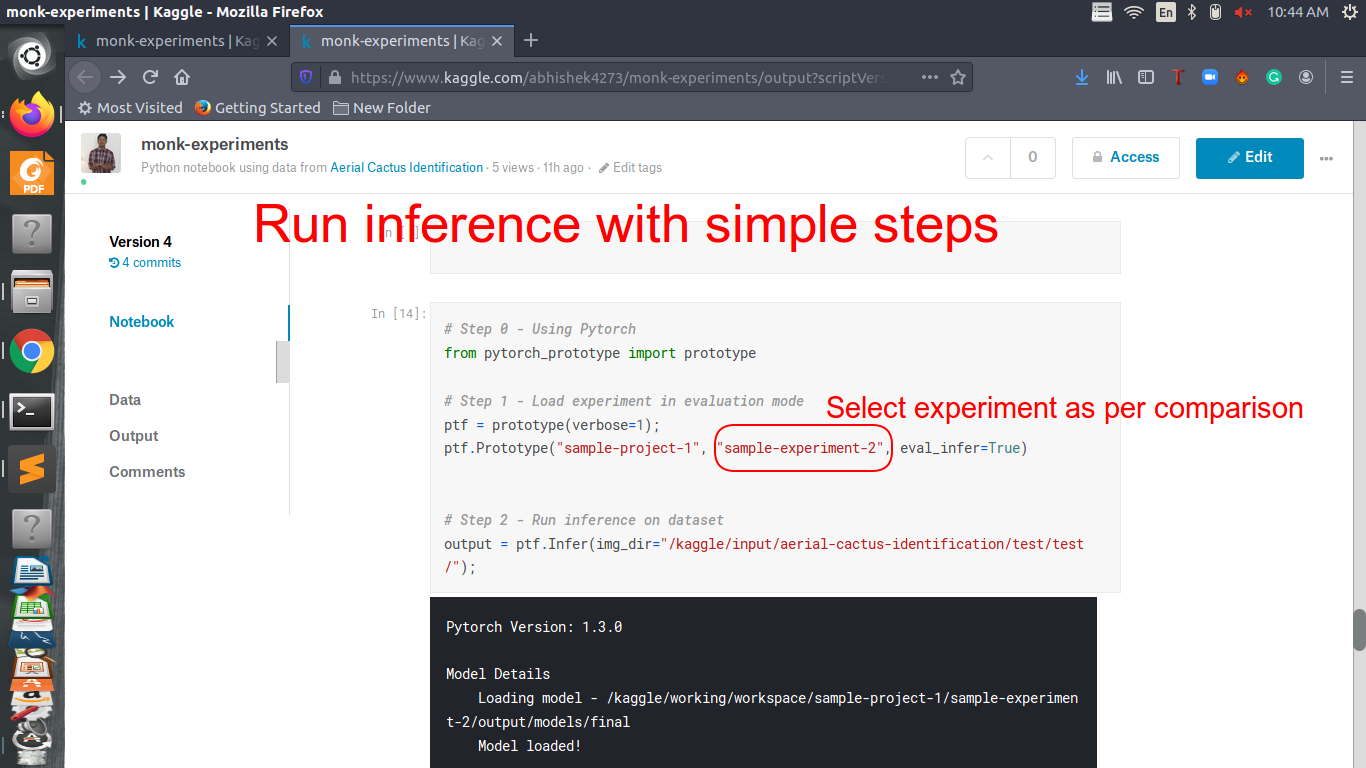This screenshot has width=1366, height=768.
Task: Click the address bar URL field
Action: [x=618, y=77]
